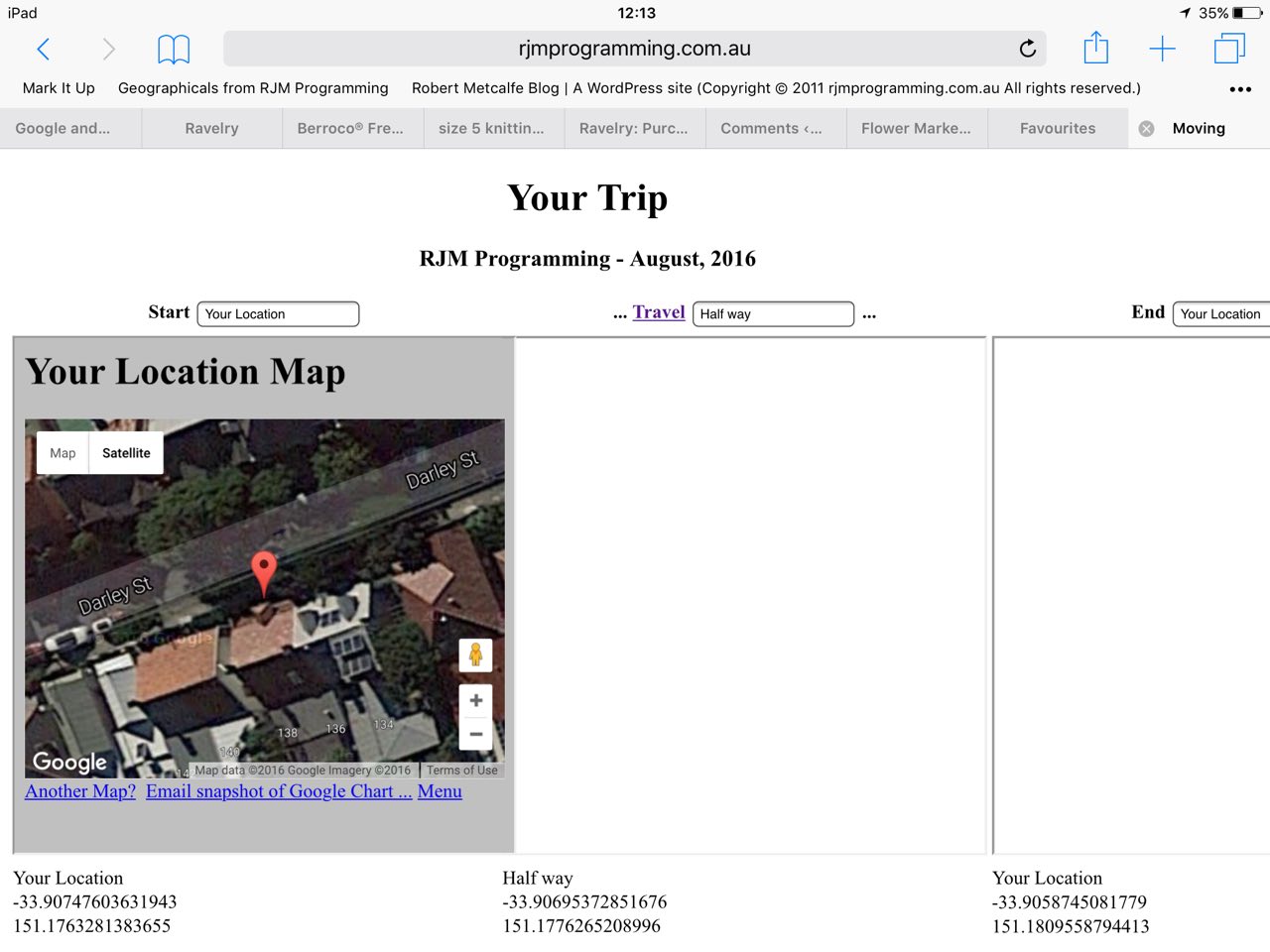This screenshot has height=952, width=1270.
Task: Click latitude -33.9058745081779 text
Action: point(1070,902)
